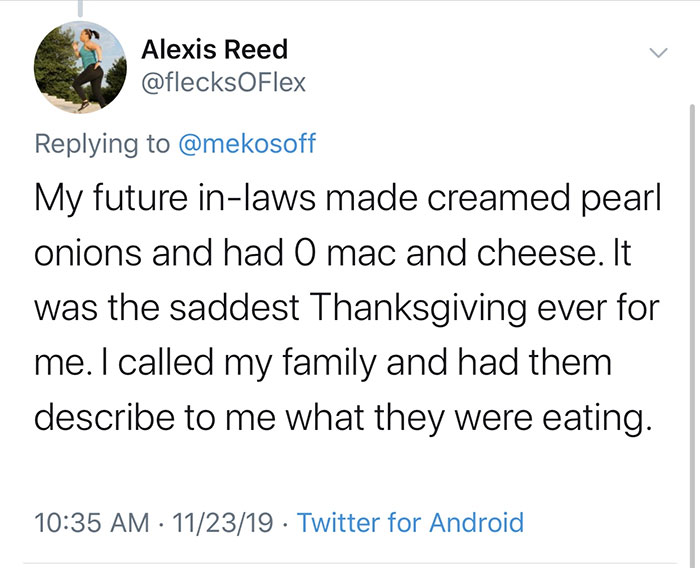Click the thread connector line above avatar

click(79, 8)
